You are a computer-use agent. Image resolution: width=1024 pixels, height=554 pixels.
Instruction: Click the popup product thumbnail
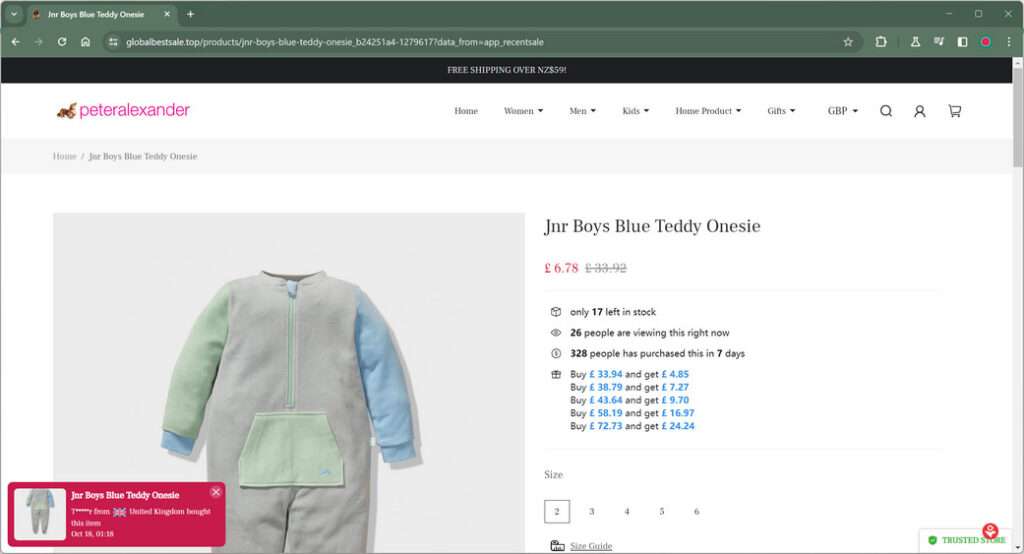(x=40, y=514)
